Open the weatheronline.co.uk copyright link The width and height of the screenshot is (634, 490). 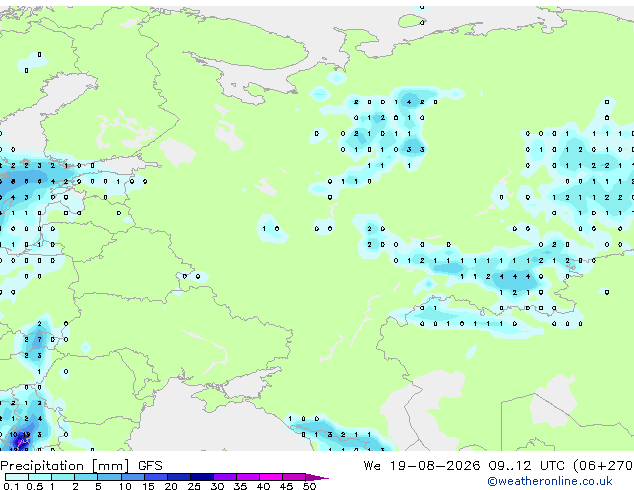[550, 481]
